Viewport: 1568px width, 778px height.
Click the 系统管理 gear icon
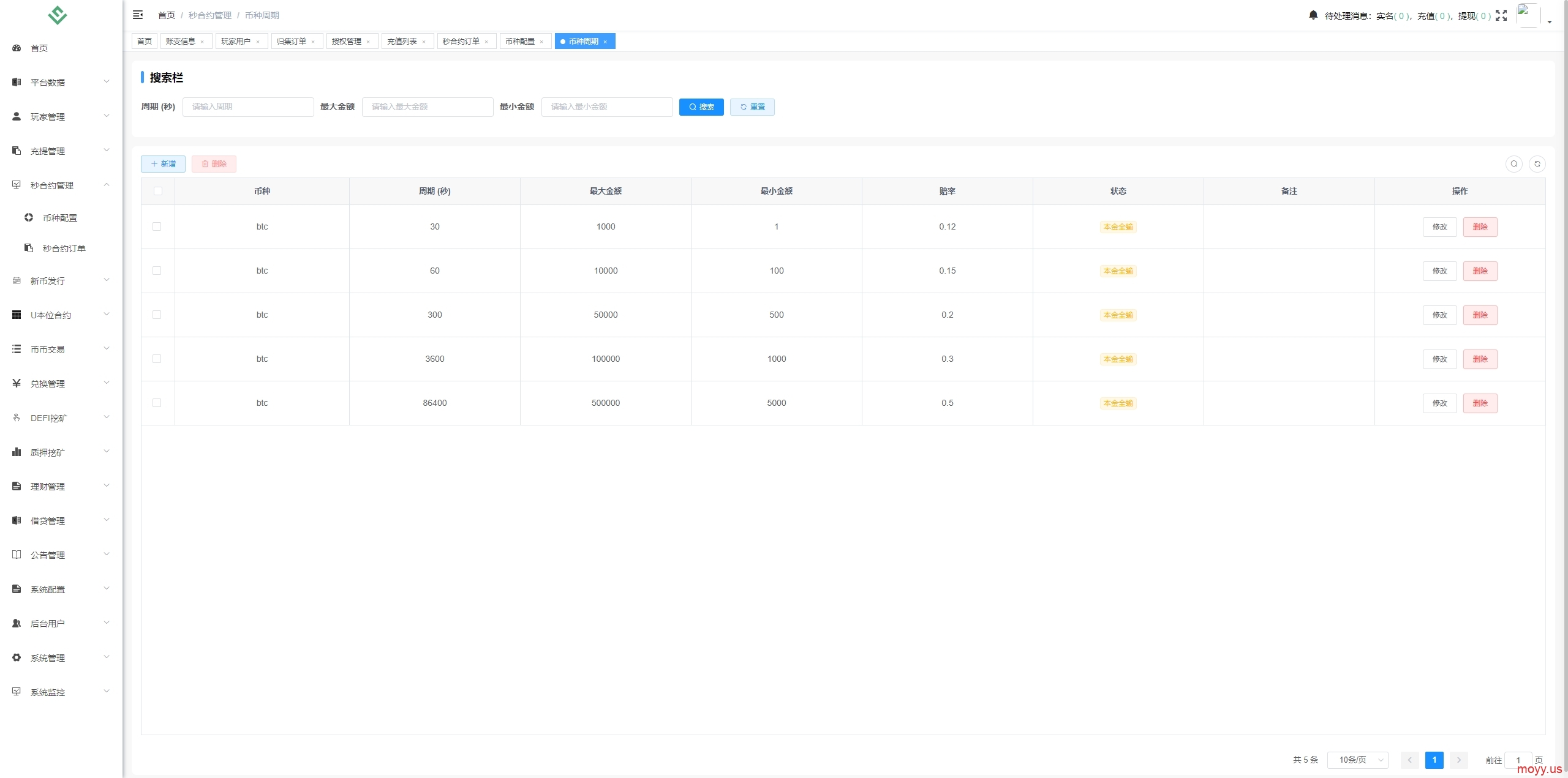coord(17,657)
